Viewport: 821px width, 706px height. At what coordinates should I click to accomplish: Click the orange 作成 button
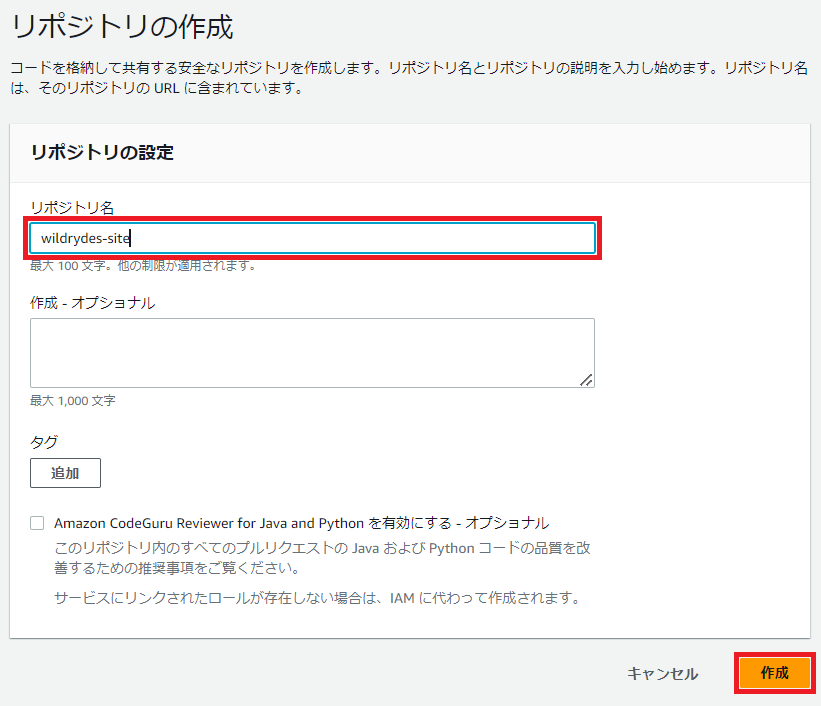point(774,672)
